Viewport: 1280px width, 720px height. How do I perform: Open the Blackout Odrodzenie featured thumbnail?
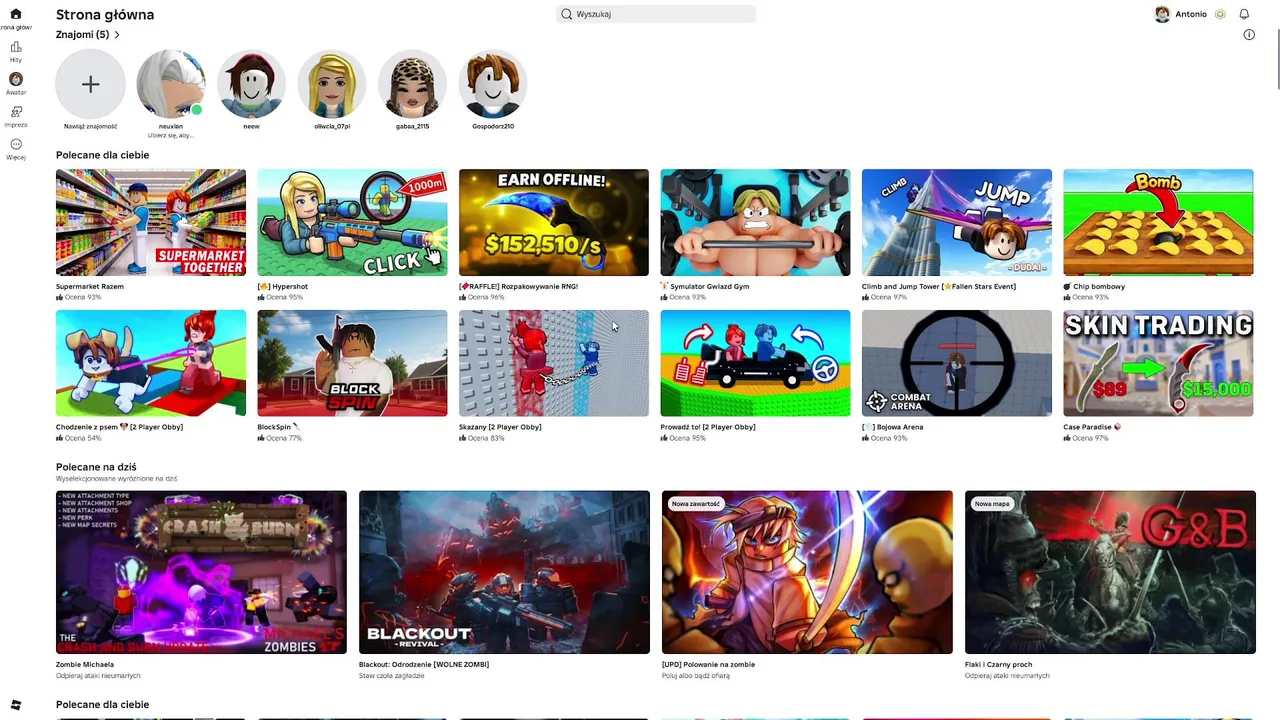(x=504, y=572)
